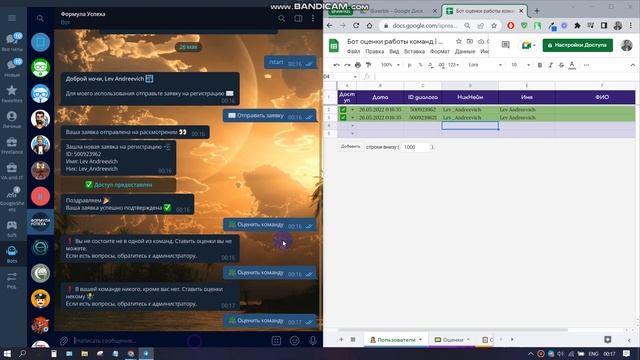This screenshot has height=360, width=640.
Task: Start voice recording with the microphone icon
Action: (x=313, y=340)
